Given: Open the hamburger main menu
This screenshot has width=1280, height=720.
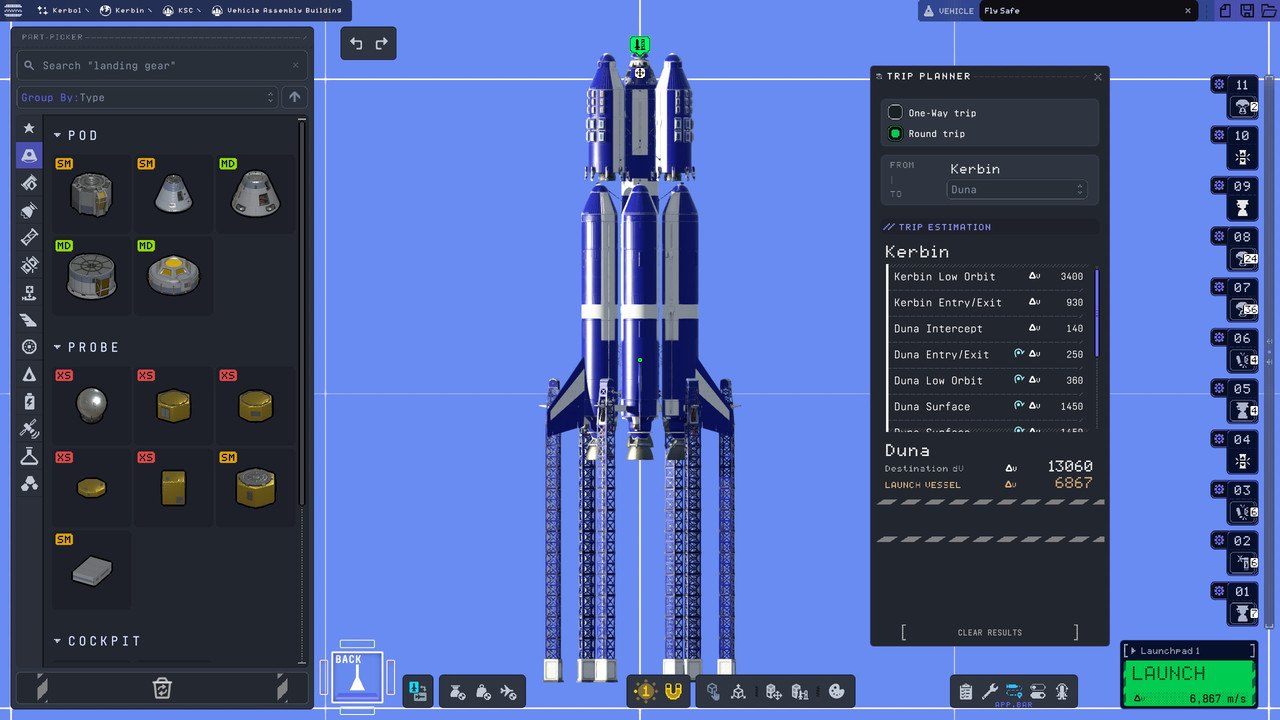Looking at the screenshot, I should 13,11.
